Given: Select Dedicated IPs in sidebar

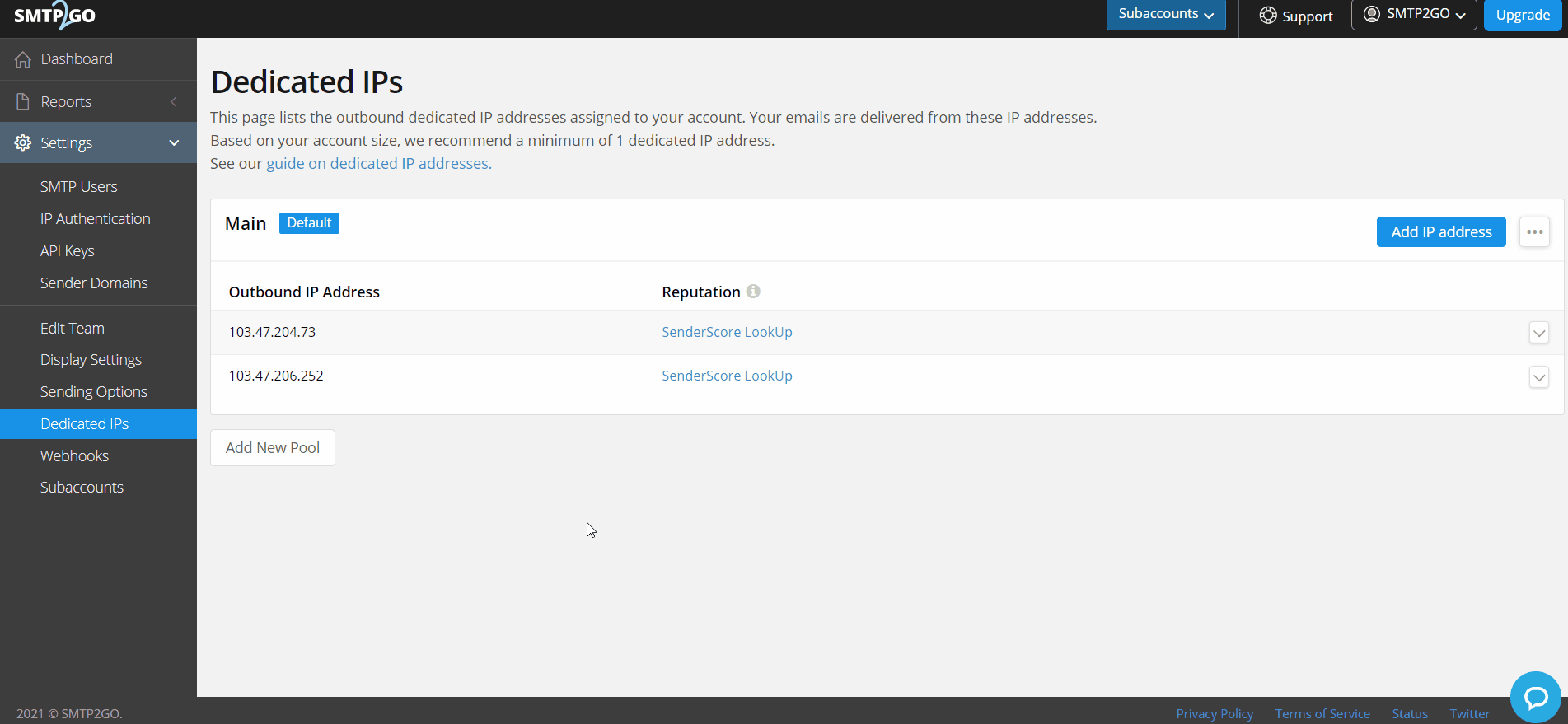Looking at the screenshot, I should [x=98, y=423].
